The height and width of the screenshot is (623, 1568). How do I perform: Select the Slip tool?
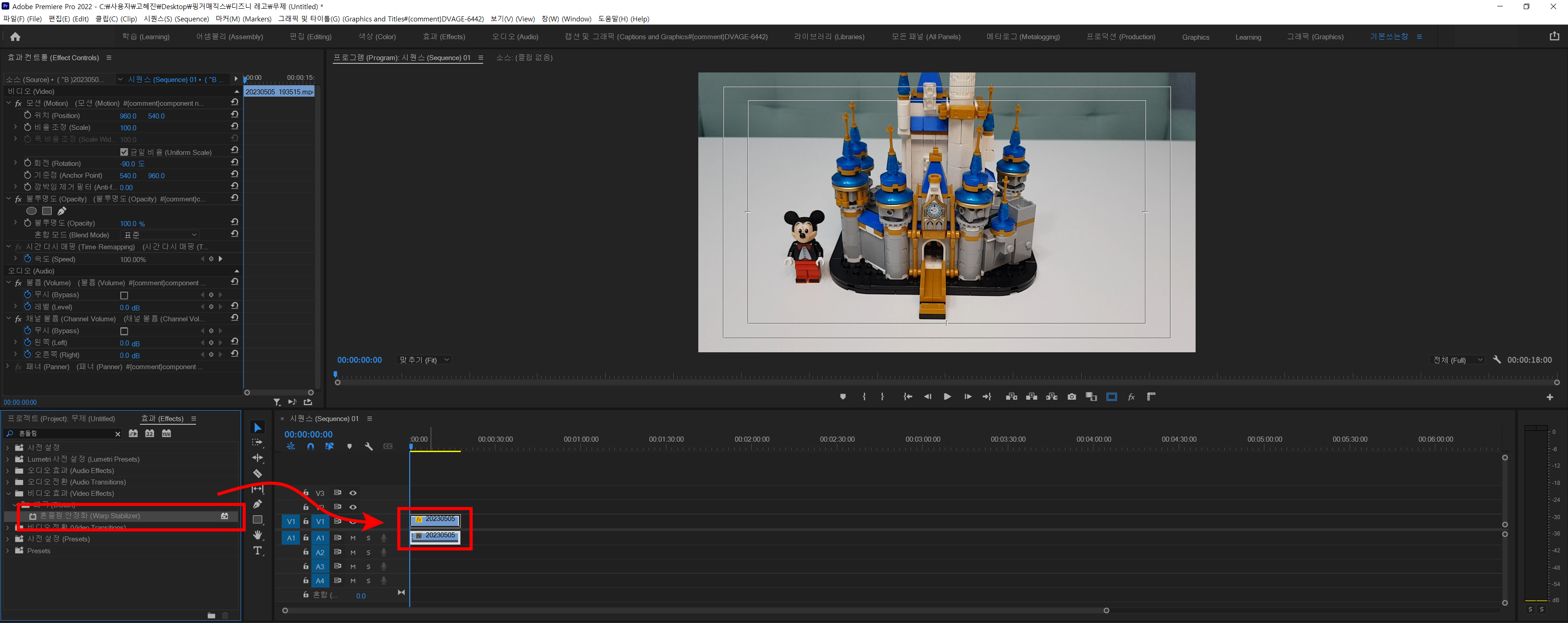coord(258,489)
